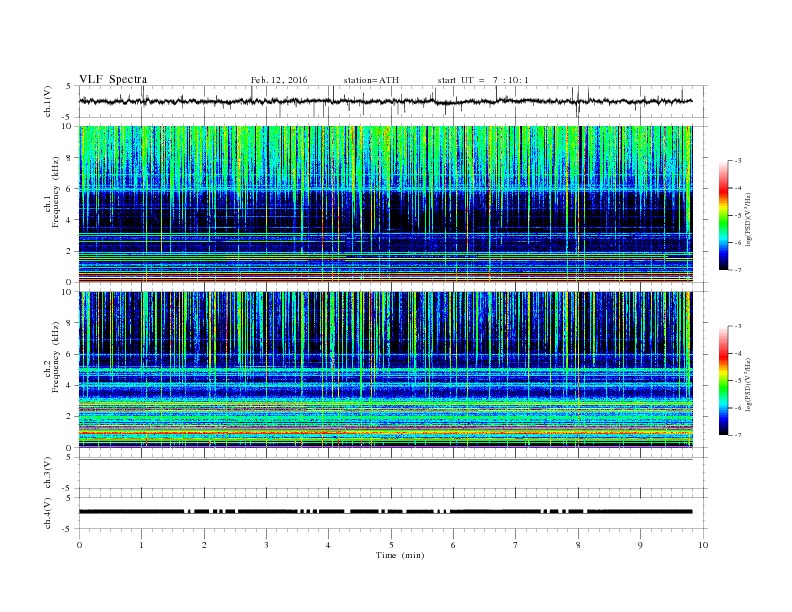Viewport: 792px width, 612px height.
Task: Click the "8" kHz tick of ch.2 spectrogram
Action: point(69,323)
